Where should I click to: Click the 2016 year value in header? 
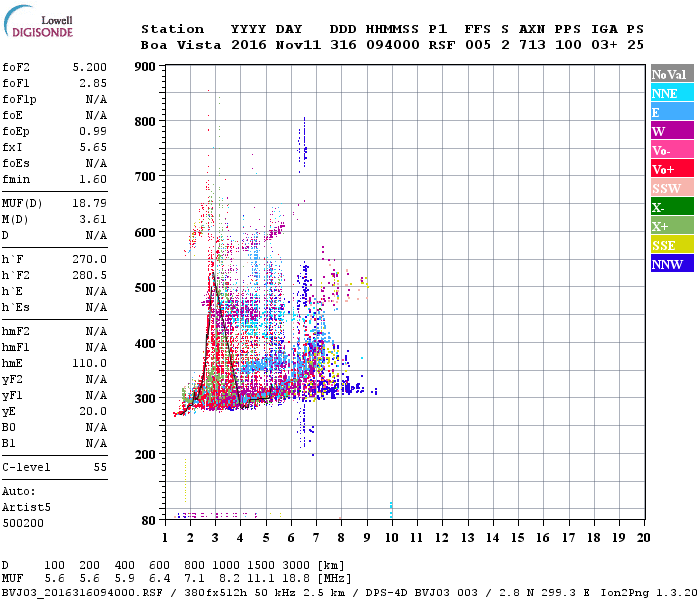[249, 45]
